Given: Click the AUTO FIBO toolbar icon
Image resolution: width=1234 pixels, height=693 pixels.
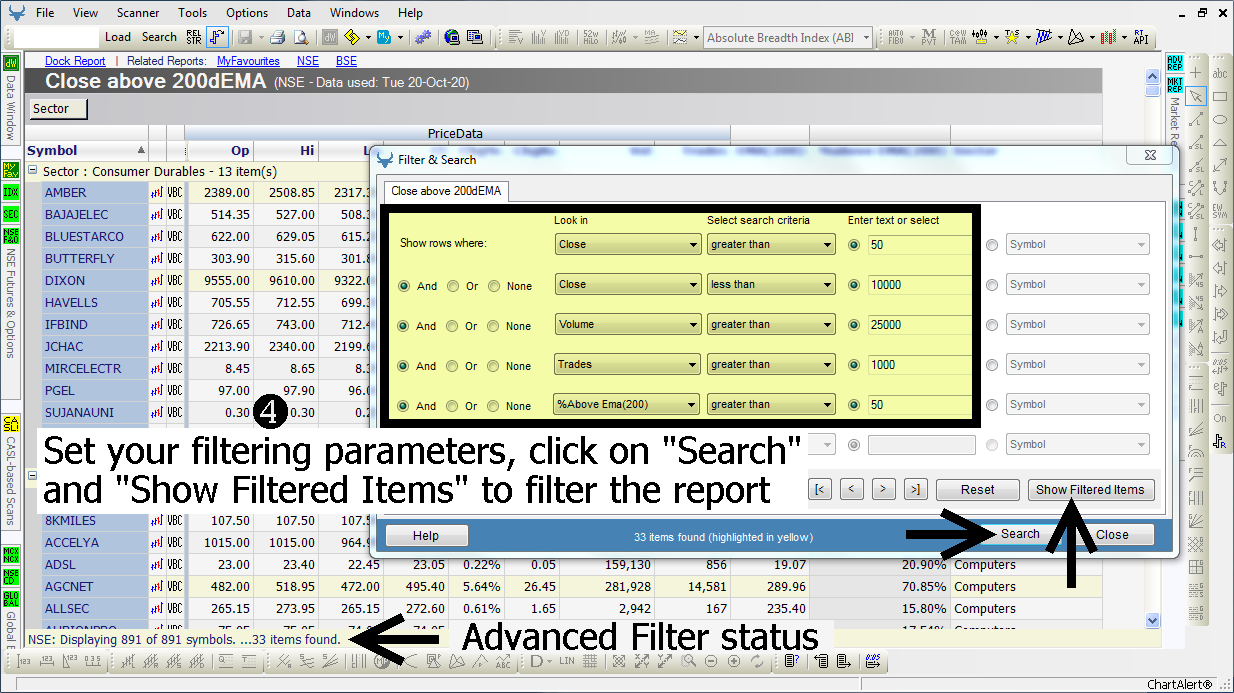Looking at the screenshot, I should click(898, 37).
